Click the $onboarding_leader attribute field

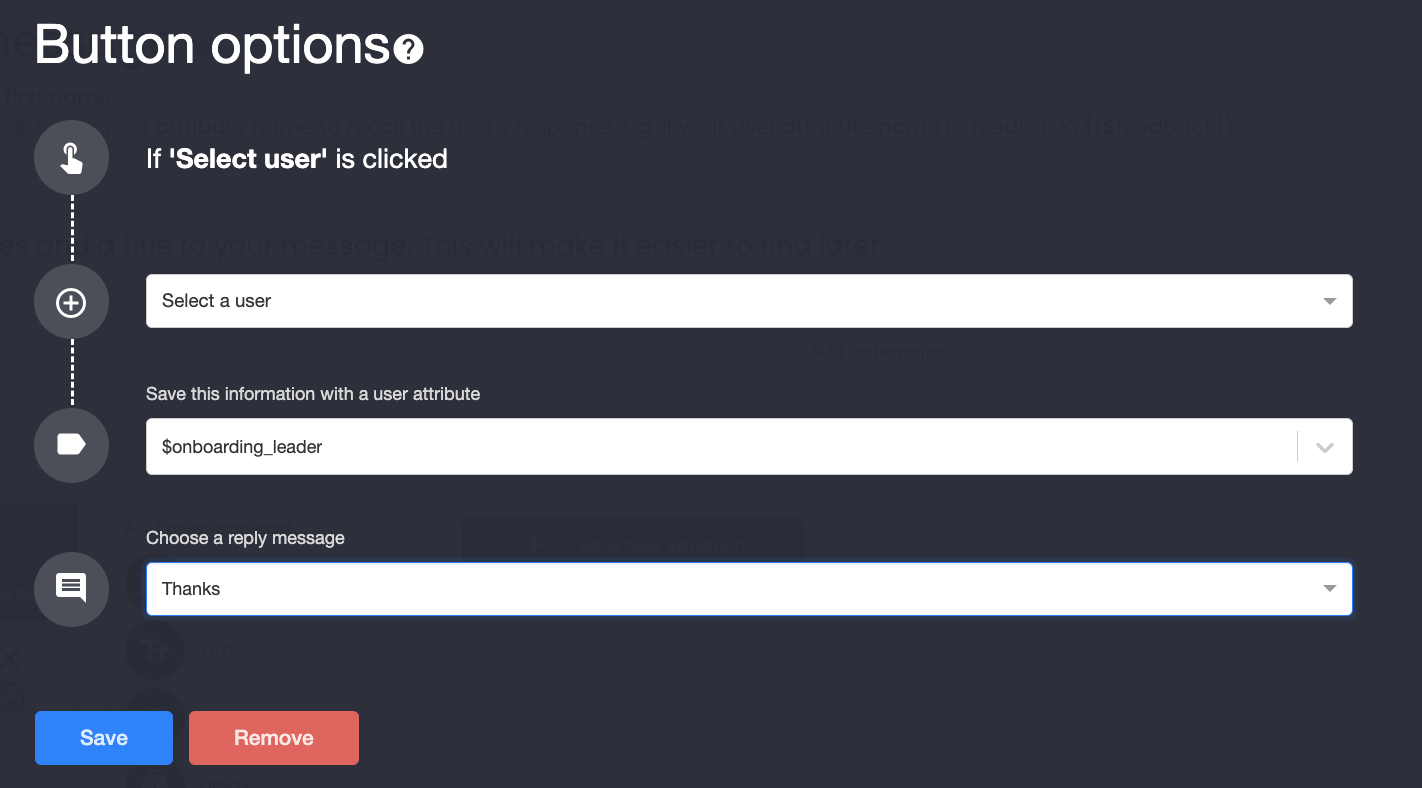749,446
